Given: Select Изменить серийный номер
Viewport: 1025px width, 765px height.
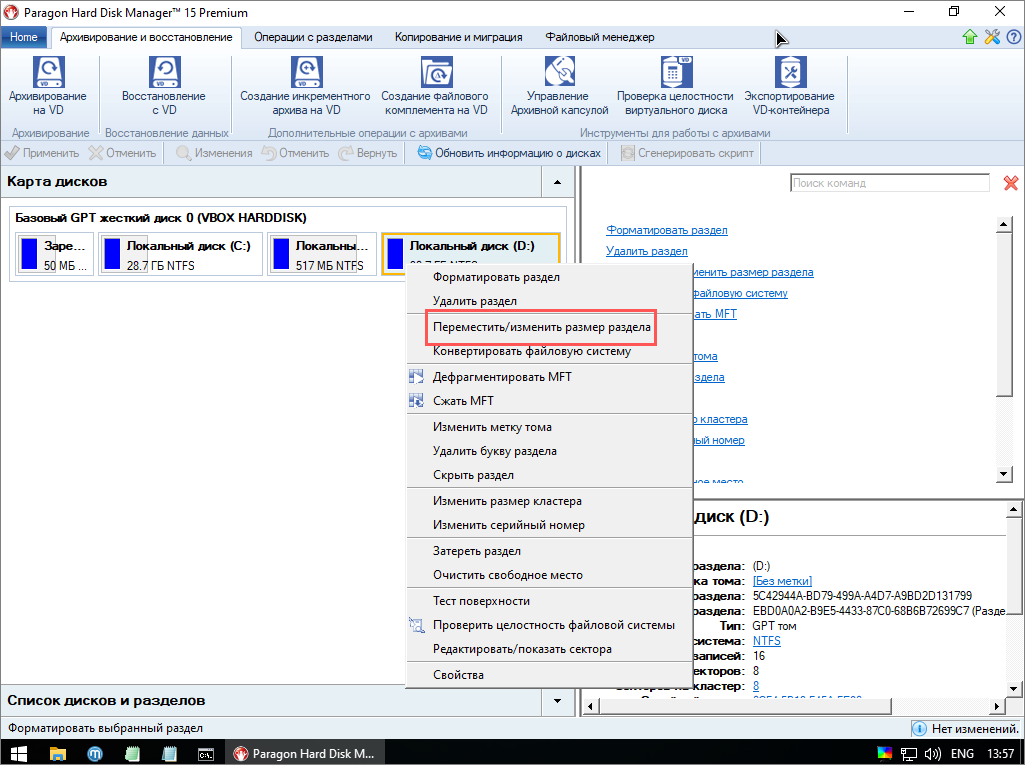Looking at the screenshot, I should click(x=549, y=525).
